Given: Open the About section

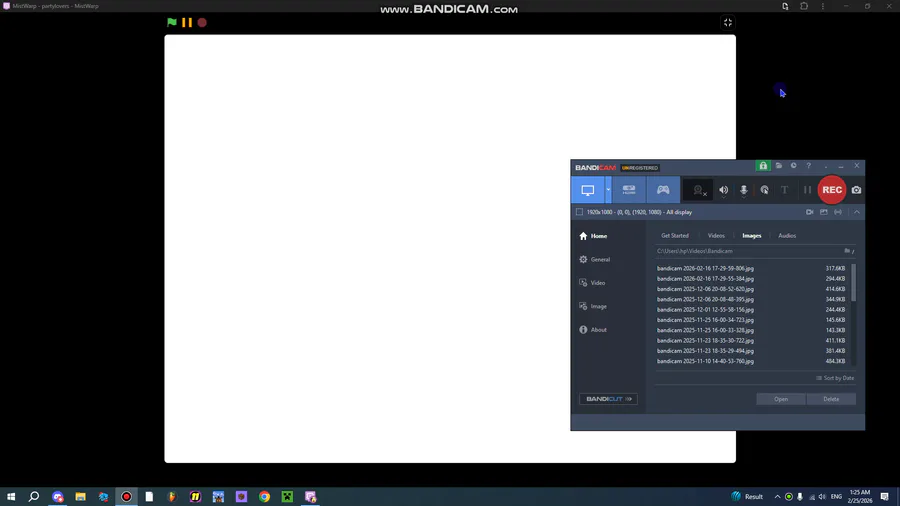Looking at the screenshot, I should 593,330.
